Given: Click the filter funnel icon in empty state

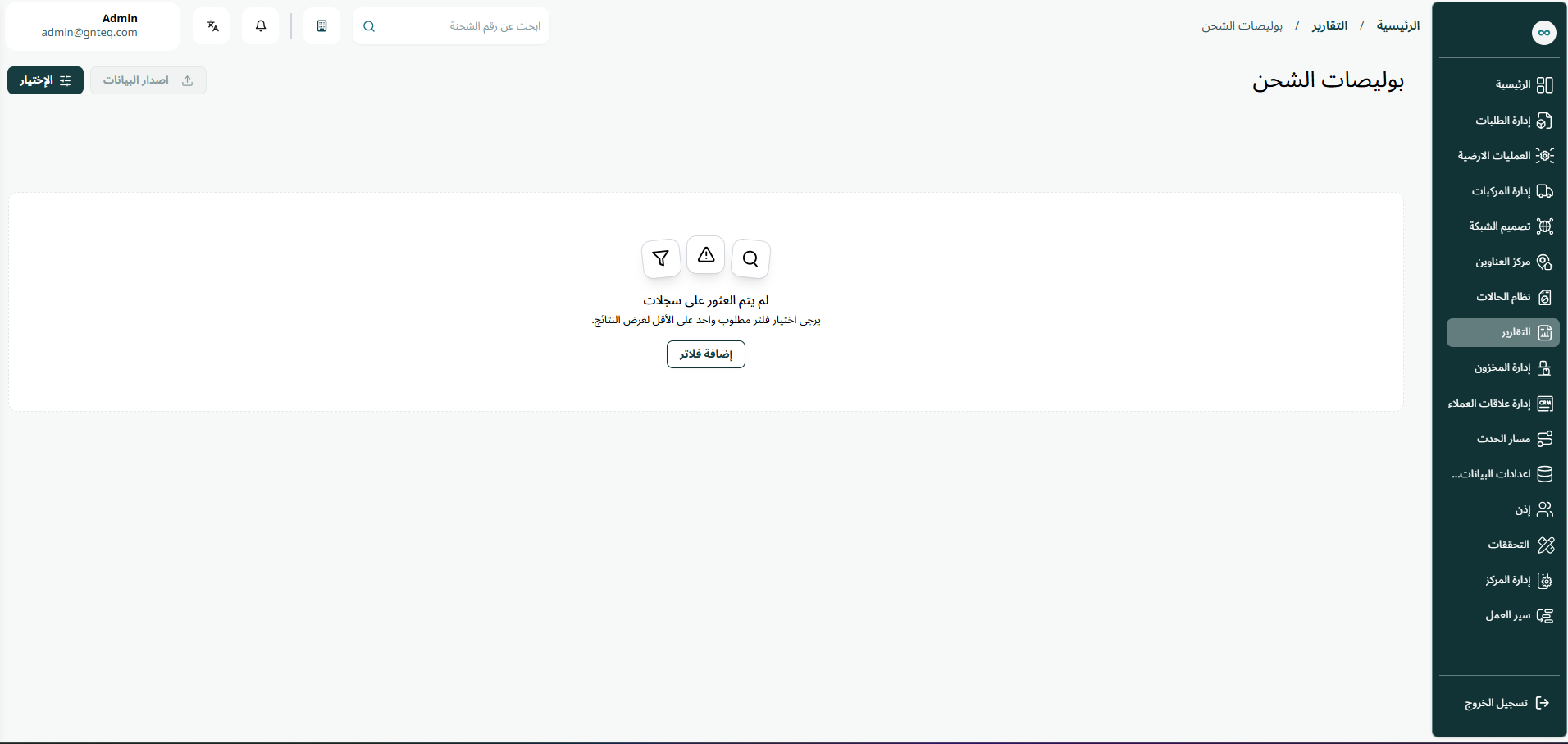Looking at the screenshot, I should pos(660,259).
